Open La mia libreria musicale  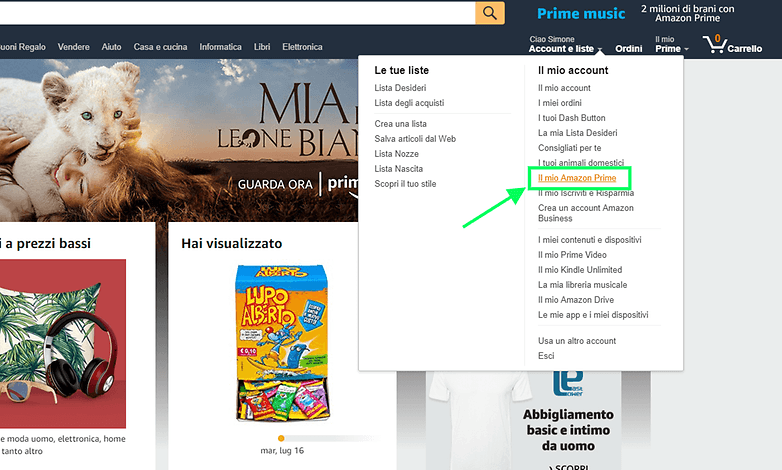pyautogui.click(x=583, y=284)
